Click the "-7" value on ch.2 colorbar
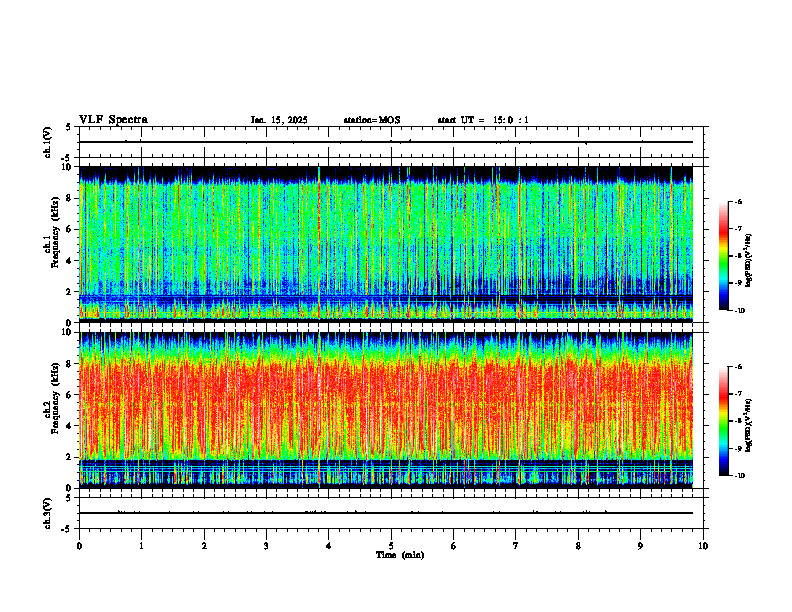The image size is (792, 612). (x=738, y=394)
